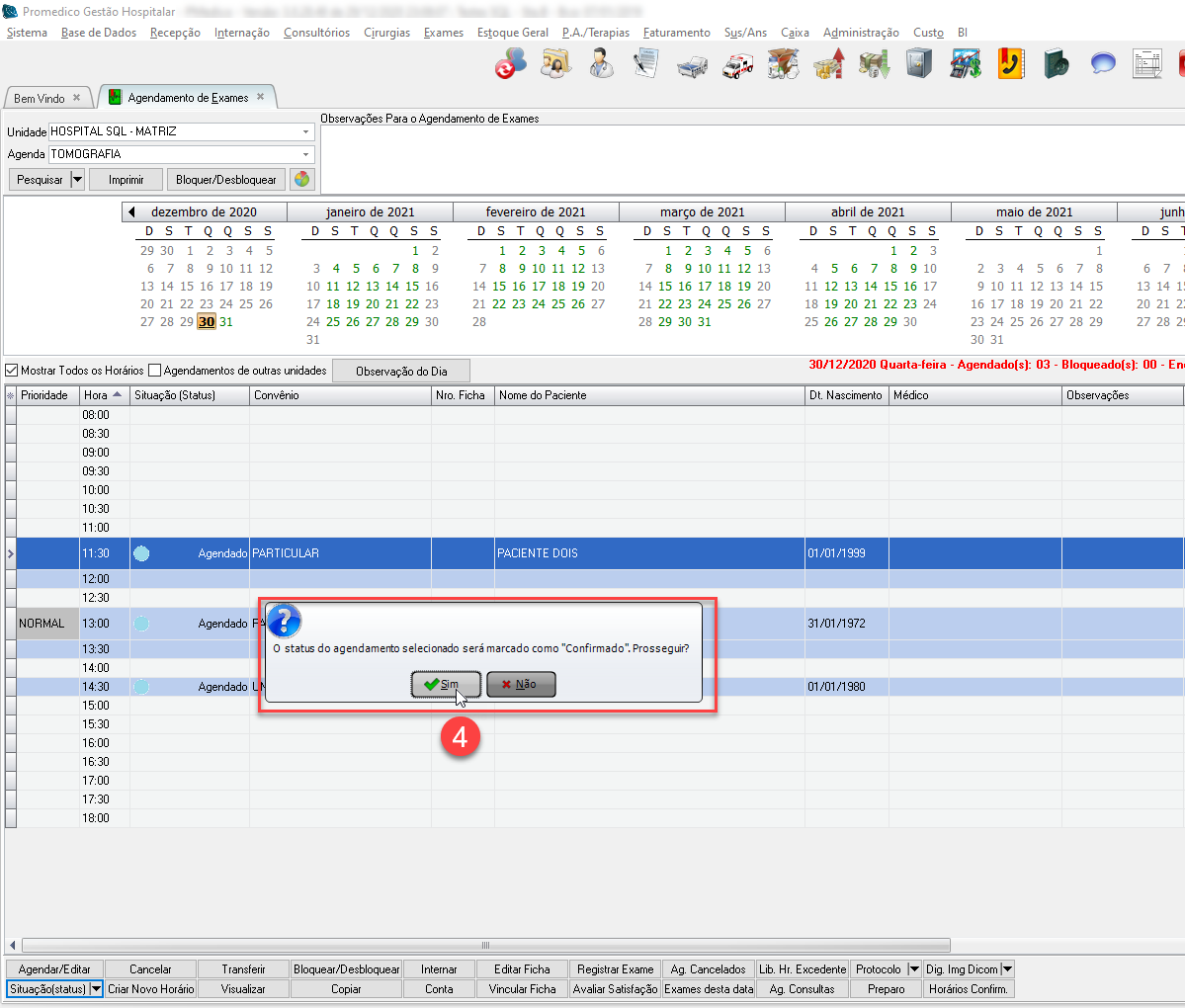Open the Pesquisar dropdown arrow
The image size is (1185, 1008).
[x=77, y=180]
